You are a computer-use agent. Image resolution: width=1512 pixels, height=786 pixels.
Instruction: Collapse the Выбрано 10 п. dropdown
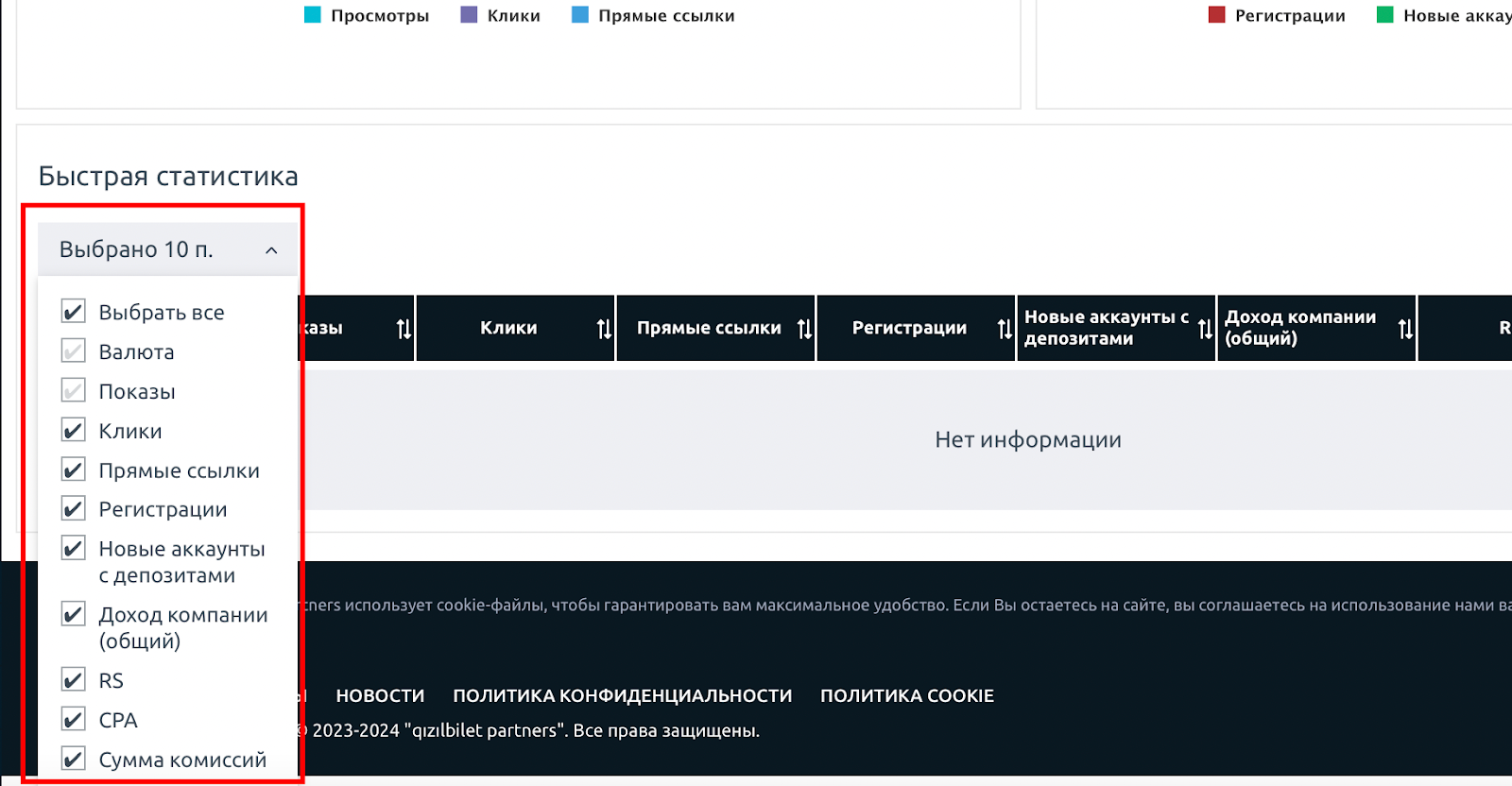coord(167,249)
